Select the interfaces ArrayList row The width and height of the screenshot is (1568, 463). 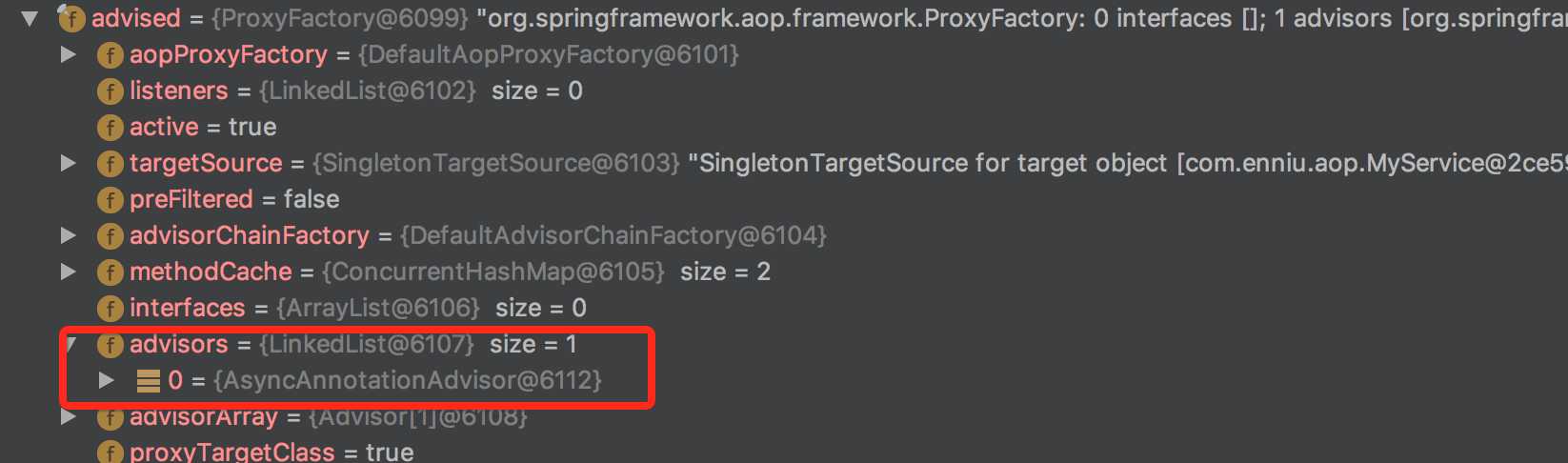[342, 308]
